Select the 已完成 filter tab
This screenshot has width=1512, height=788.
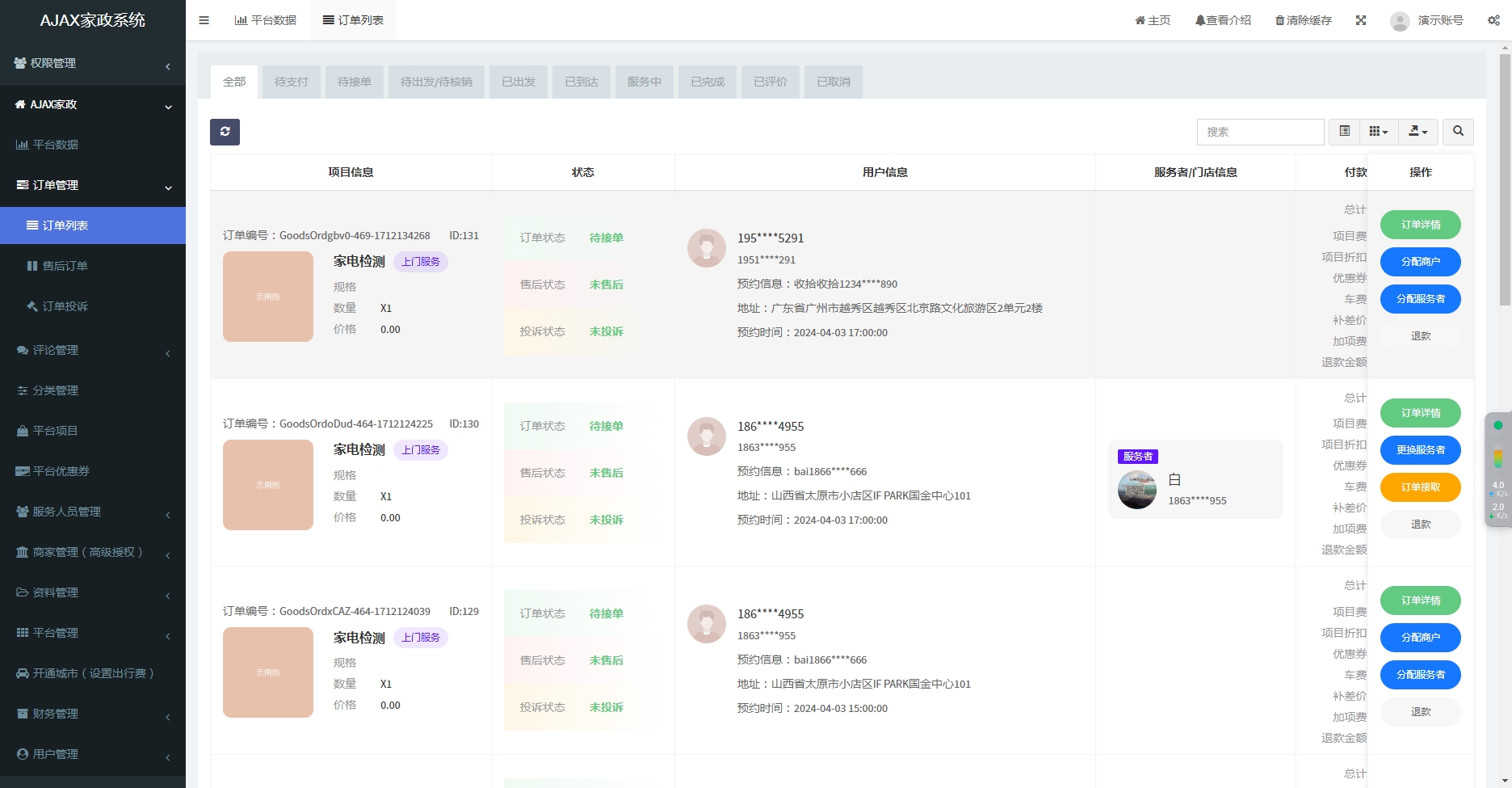coord(707,82)
